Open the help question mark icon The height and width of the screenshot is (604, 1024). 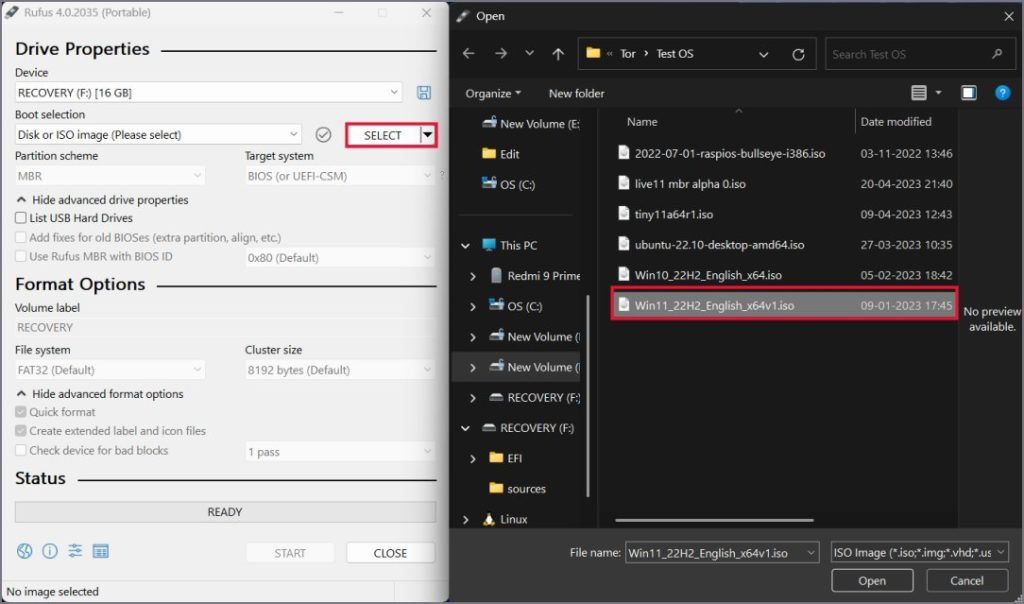(1002, 93)
